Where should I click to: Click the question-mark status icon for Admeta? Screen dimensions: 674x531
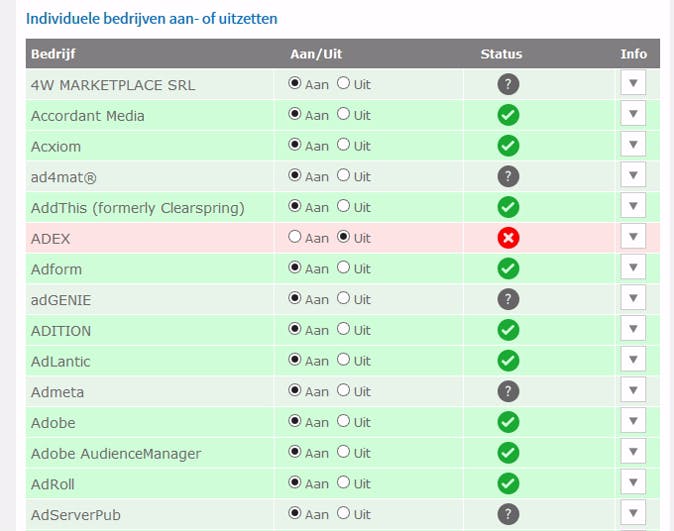(508, 391)
